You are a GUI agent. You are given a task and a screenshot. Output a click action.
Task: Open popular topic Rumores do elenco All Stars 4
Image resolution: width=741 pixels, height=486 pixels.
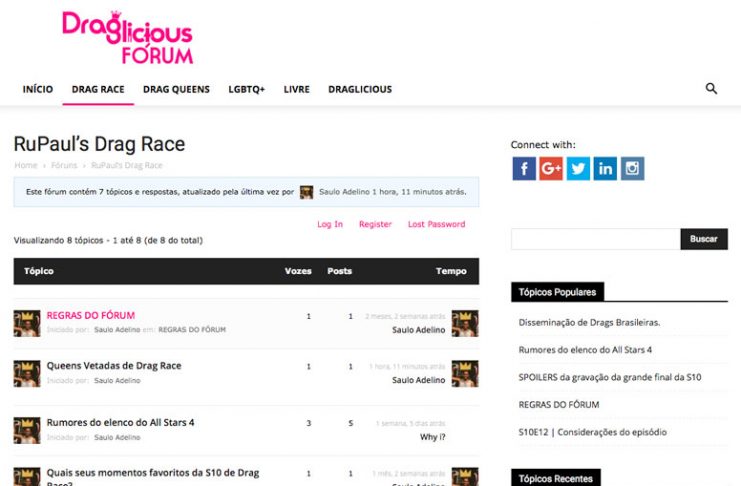pyautogui.click(x=585, y=350)
